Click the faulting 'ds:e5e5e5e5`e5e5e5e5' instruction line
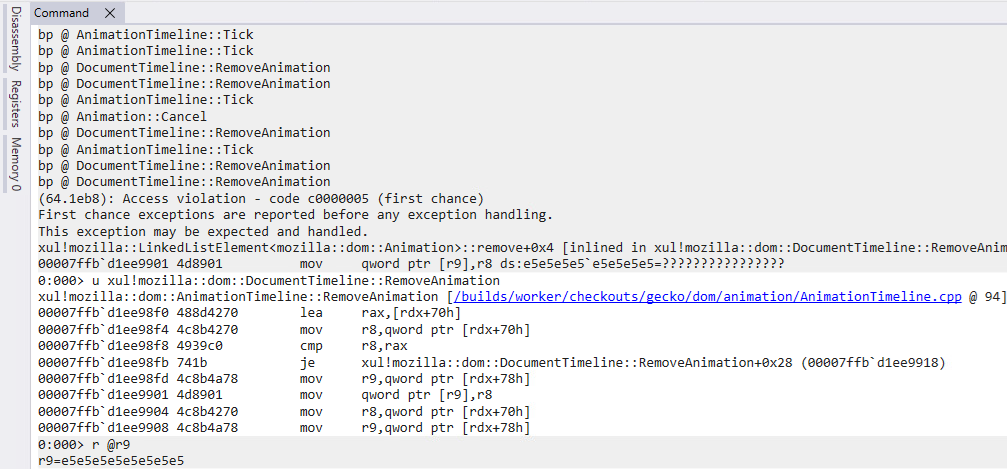 (x=411, y=264)
